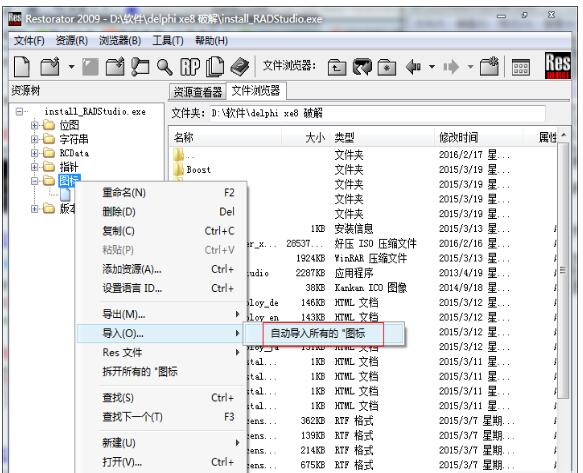This screenshot has width=583, height=473.
Task: Click the magnifier Find icon
Action: click(x=164, y=67)
